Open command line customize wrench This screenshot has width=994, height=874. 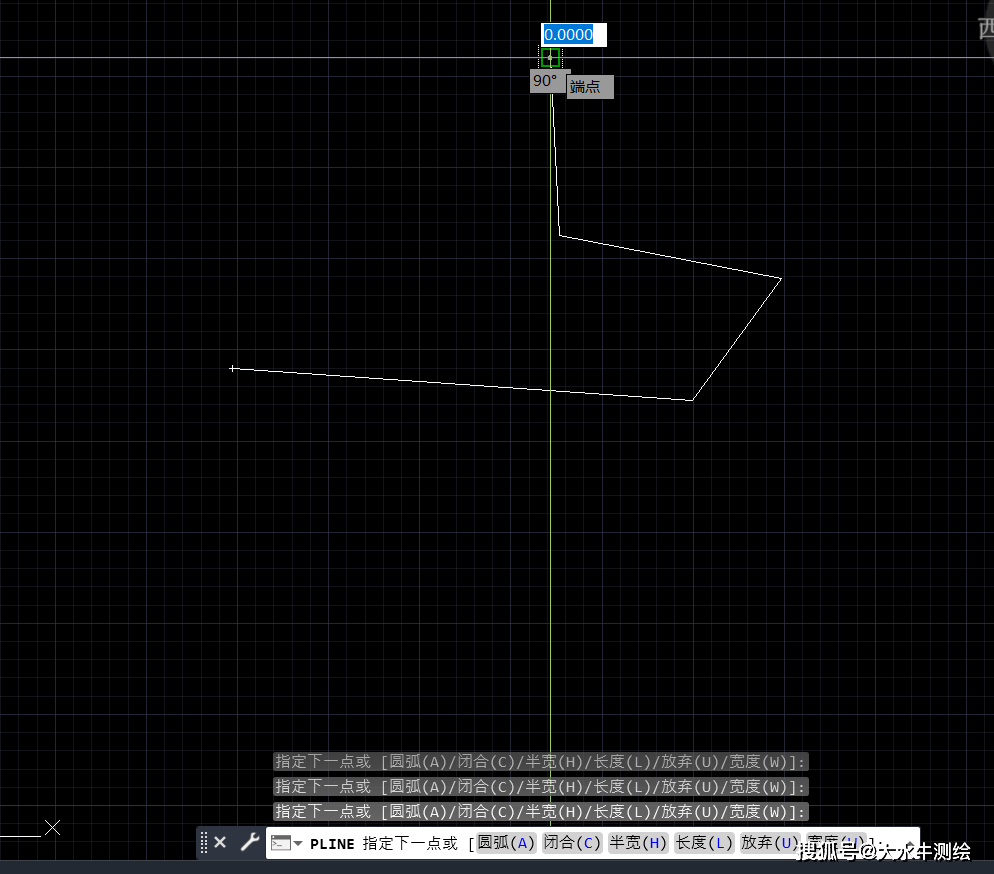(x=250, y=842)
